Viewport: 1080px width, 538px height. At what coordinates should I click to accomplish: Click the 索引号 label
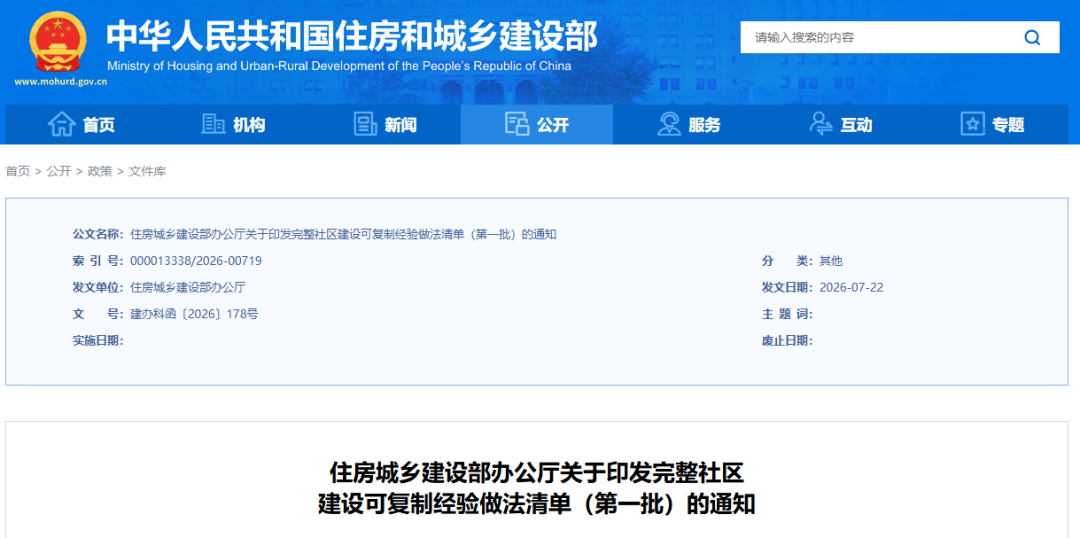[x=98, y=261]
